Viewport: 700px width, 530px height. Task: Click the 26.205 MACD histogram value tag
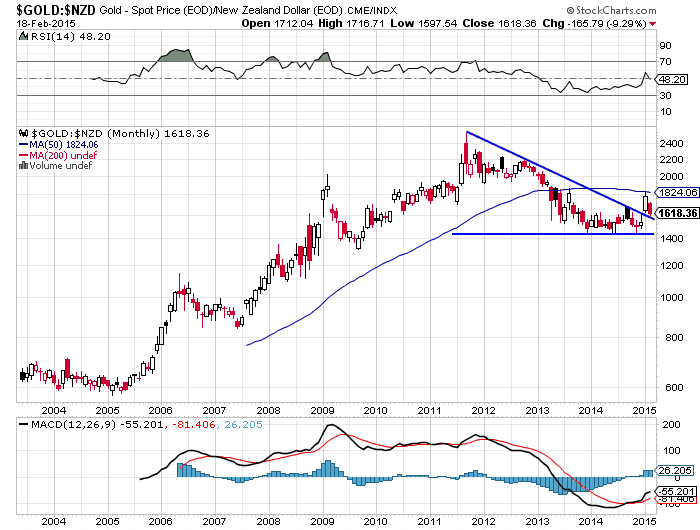670,470
